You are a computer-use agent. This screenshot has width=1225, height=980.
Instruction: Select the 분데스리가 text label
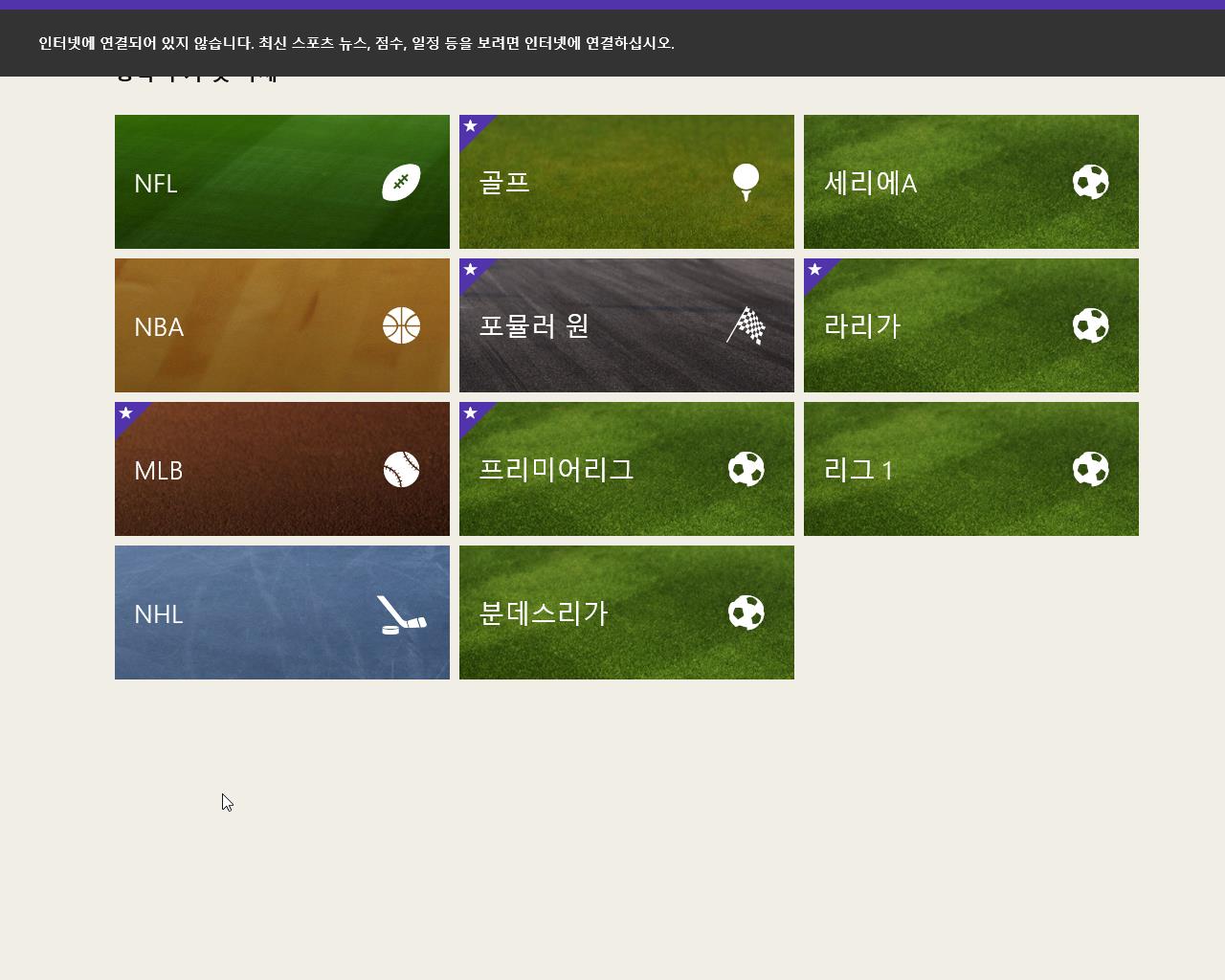click(544, 612)
